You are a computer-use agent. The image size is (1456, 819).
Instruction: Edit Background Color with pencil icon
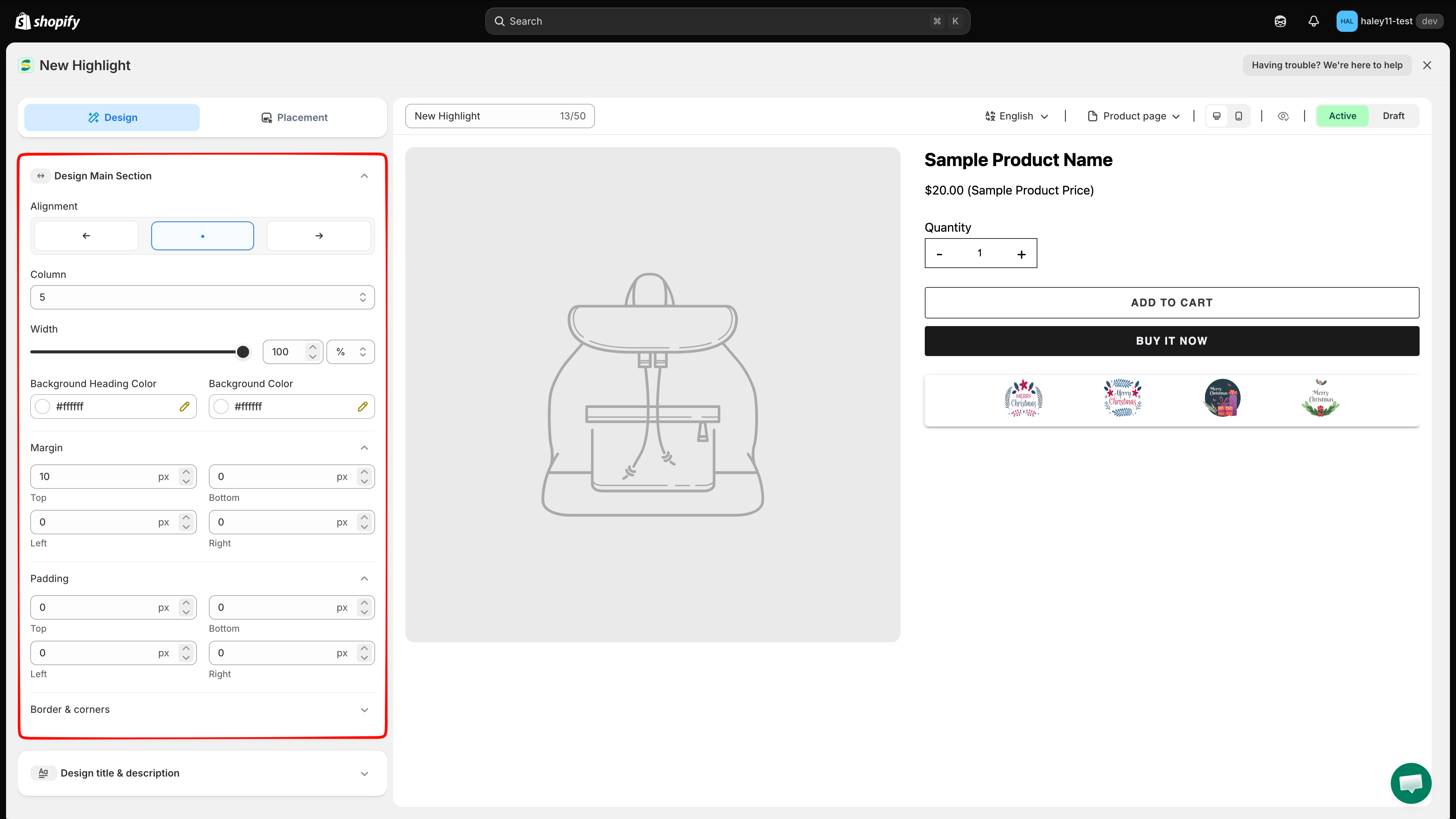pyautogui.click(x=362, y=406)
